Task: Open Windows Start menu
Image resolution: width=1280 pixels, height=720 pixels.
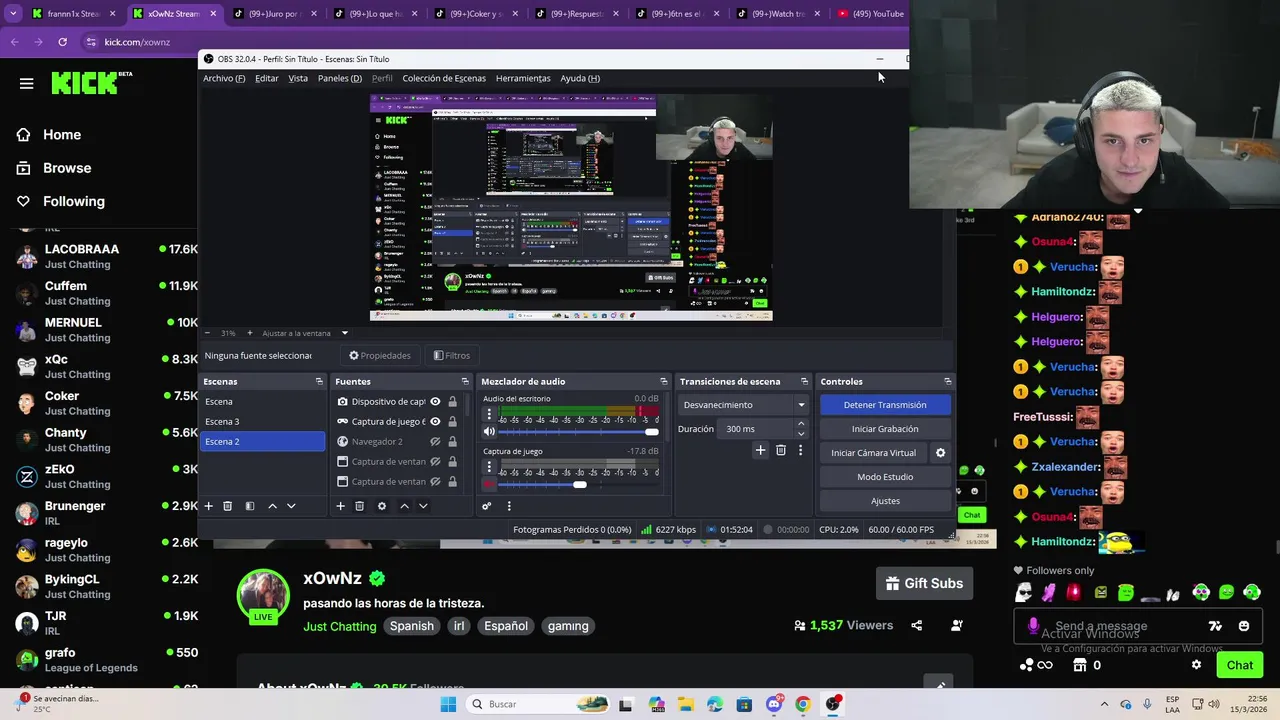Action: coord(448,704)
